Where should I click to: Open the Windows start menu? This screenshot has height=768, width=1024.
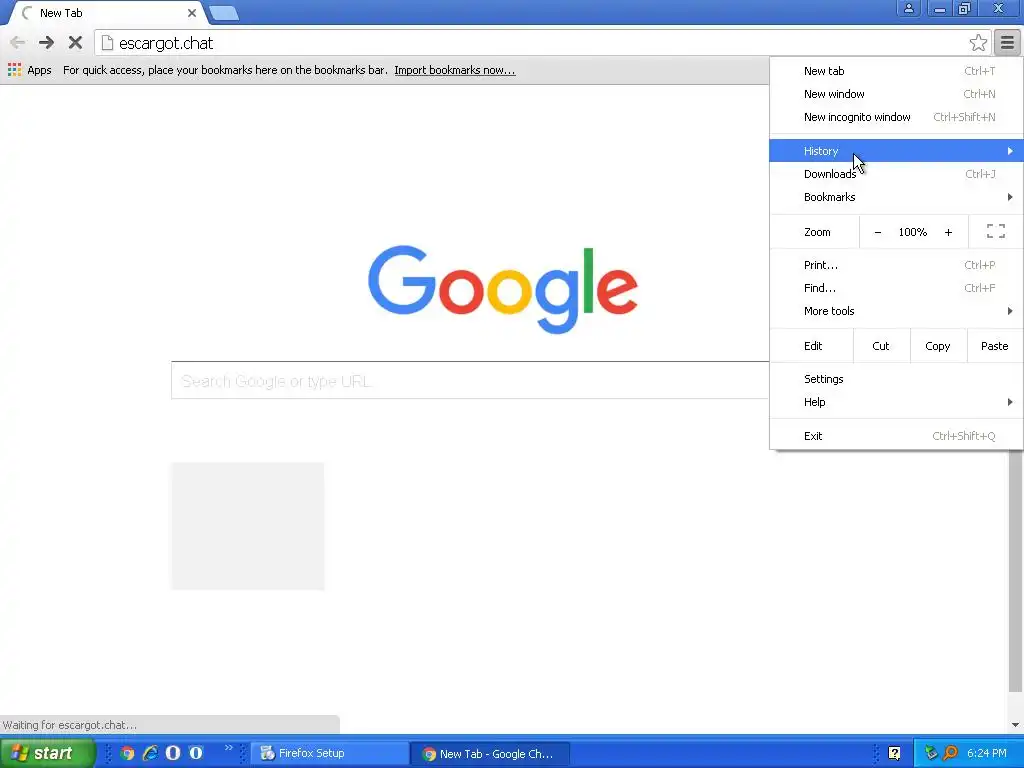click(x=47, y=753)
